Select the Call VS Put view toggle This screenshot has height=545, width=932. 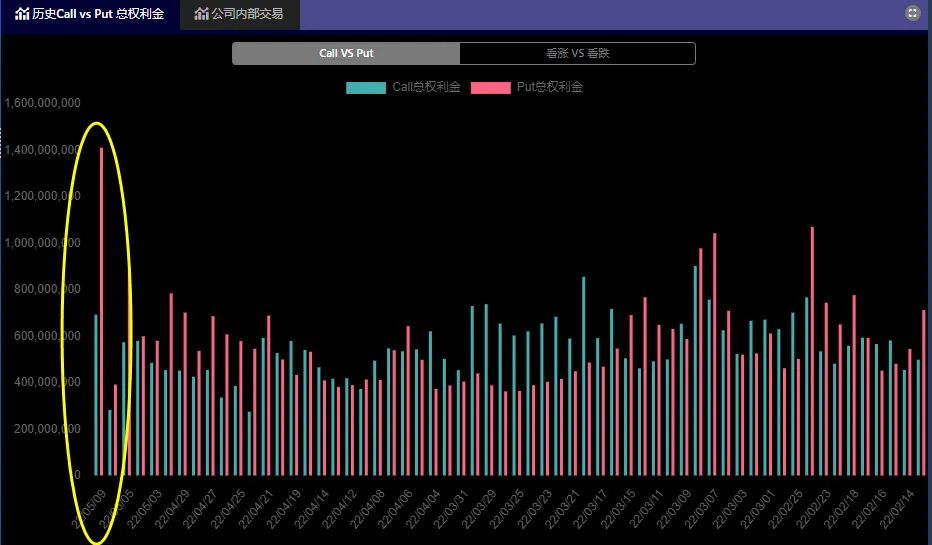click(x=346, y=53)
